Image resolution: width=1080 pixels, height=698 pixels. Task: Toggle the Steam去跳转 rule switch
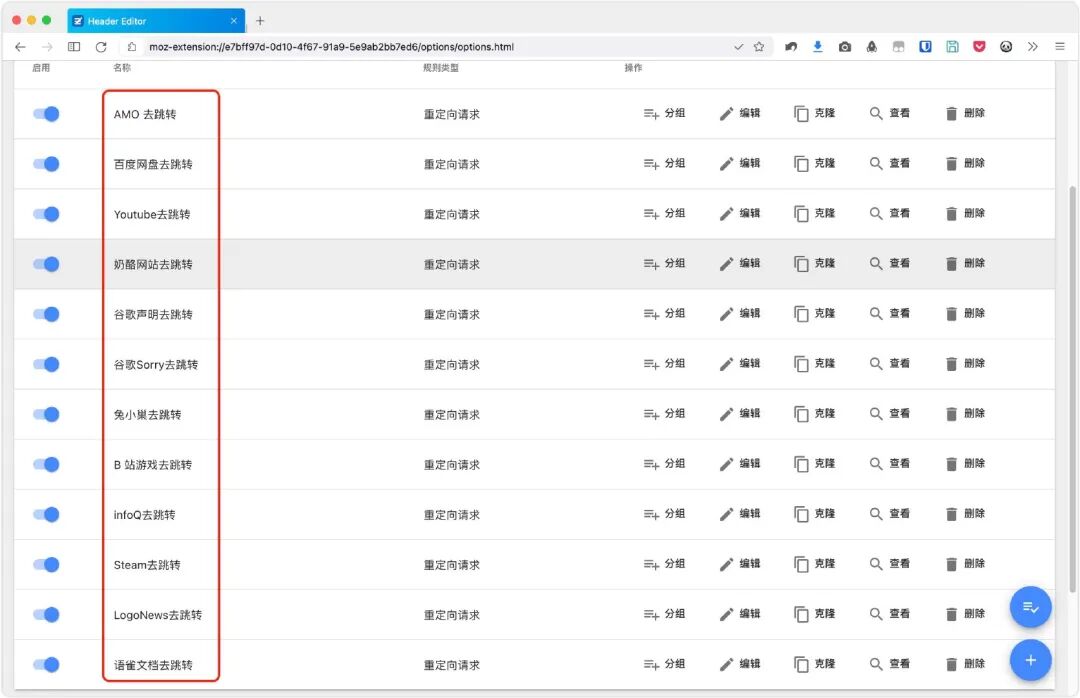(46, 564)
